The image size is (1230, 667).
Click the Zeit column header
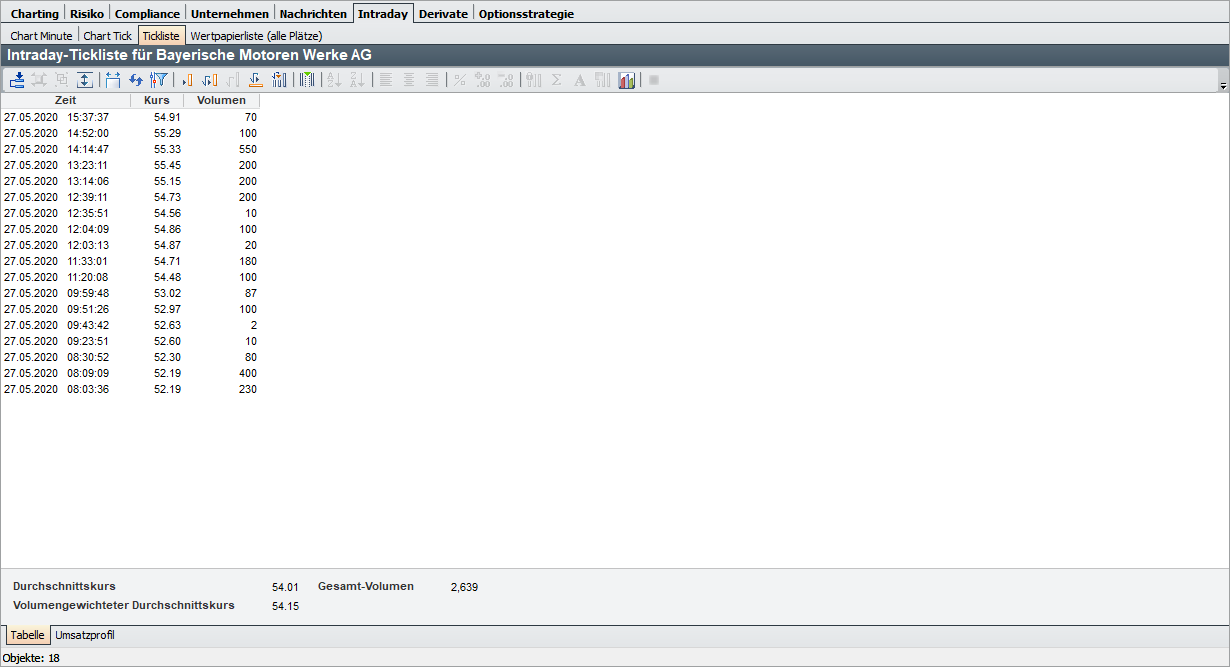(x=65, y=100)
